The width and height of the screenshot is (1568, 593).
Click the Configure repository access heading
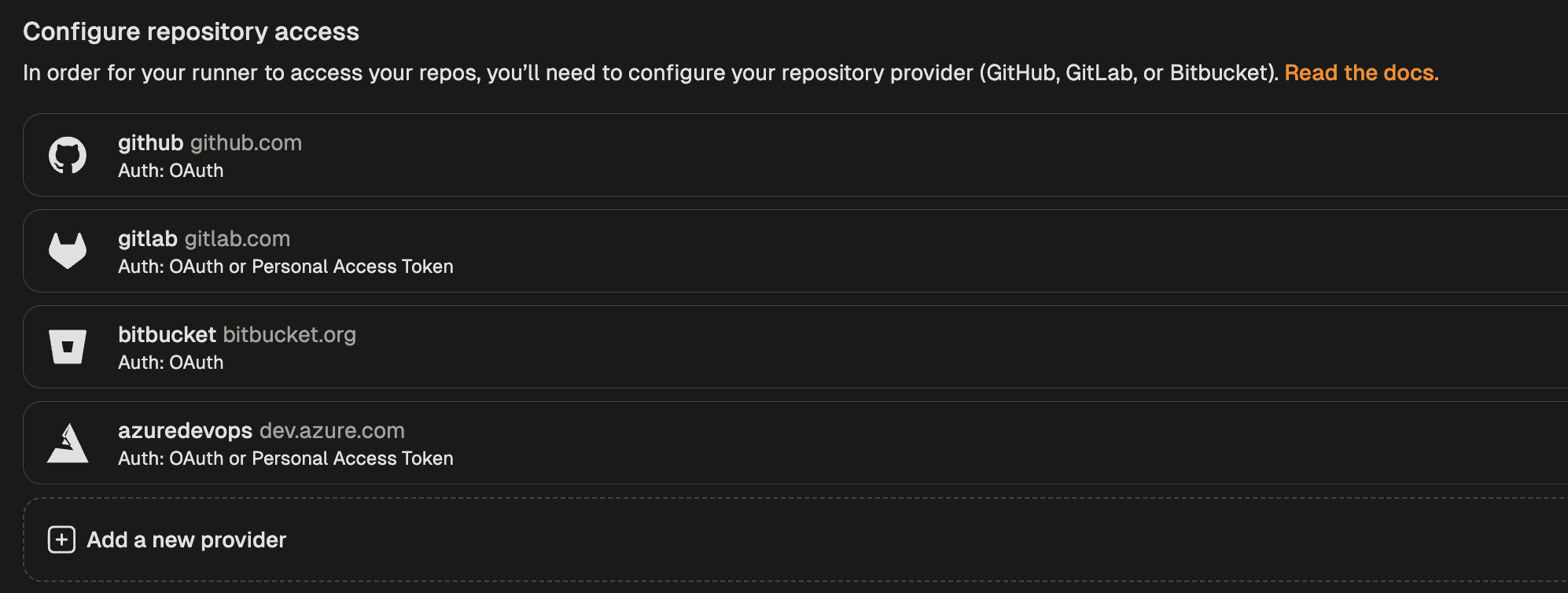(191, 31)
